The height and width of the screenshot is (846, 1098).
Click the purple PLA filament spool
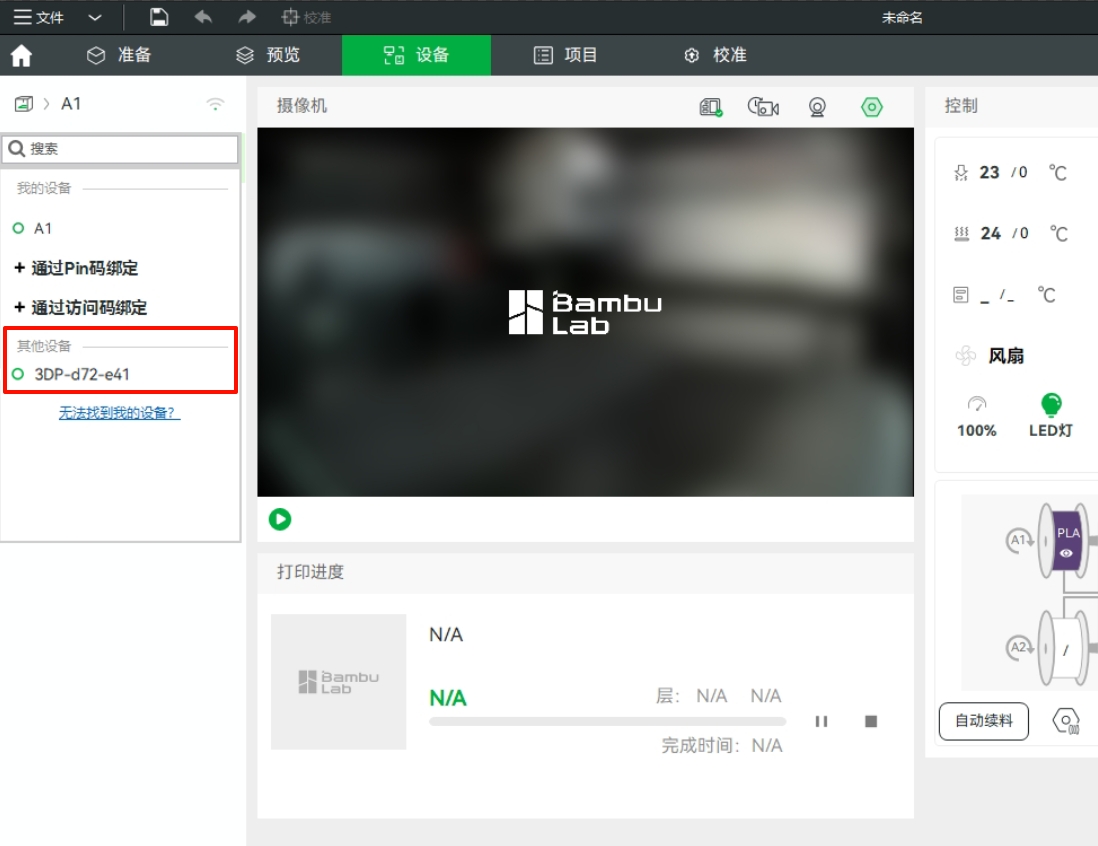point(1066,541)
